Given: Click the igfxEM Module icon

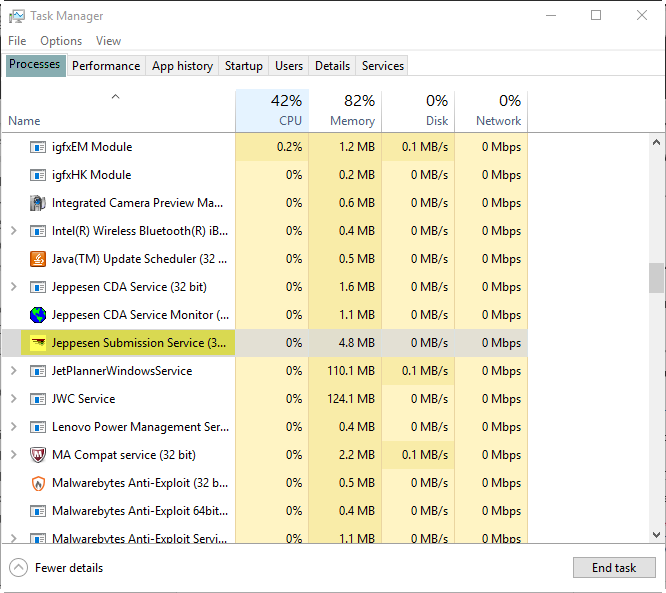Looking at the screenshot, I should coord(38,147).
